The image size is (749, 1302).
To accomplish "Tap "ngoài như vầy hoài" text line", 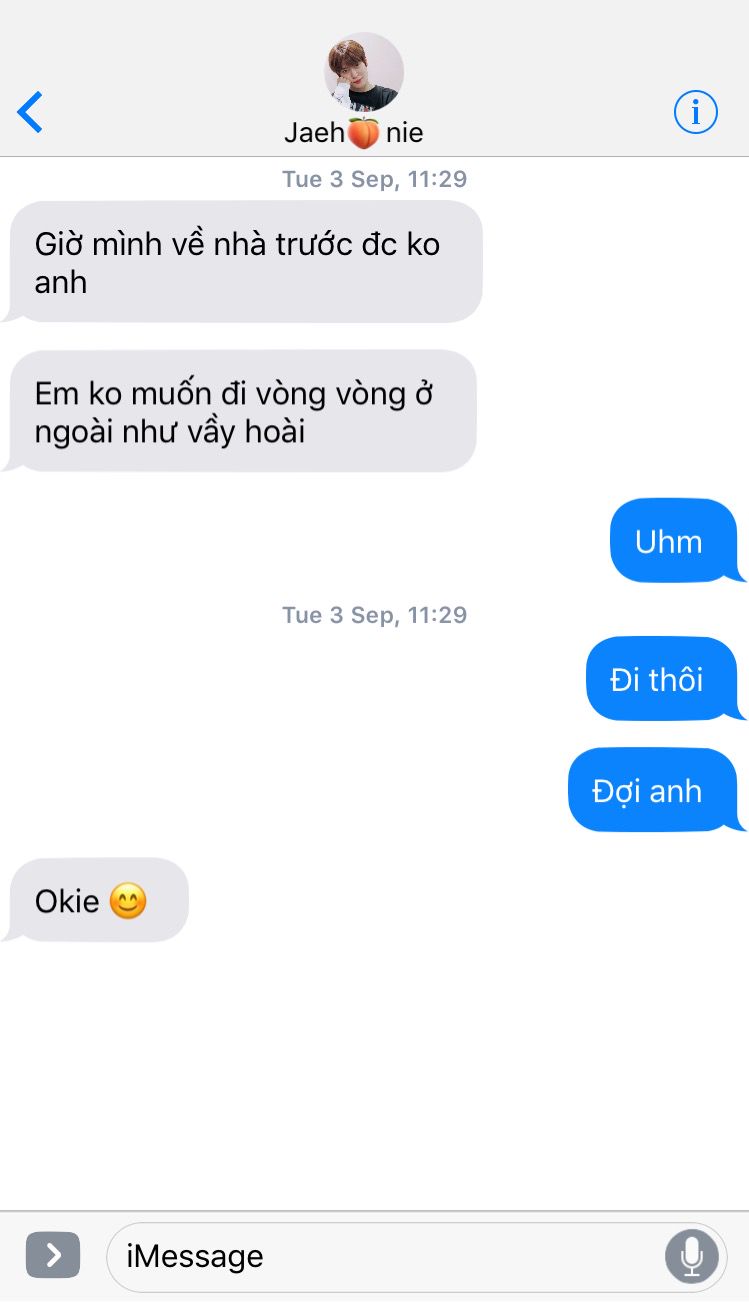I will point(170,432).
